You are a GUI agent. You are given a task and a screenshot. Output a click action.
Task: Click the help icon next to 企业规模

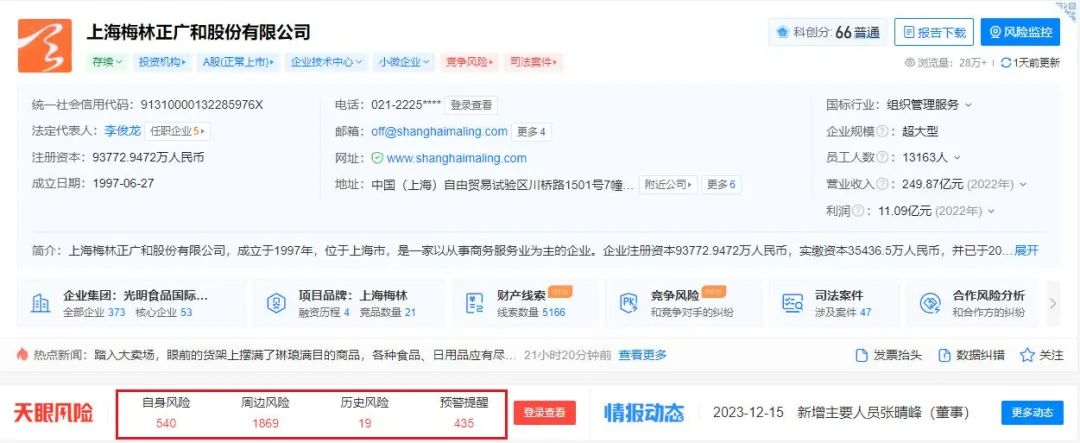pos(882,131)
